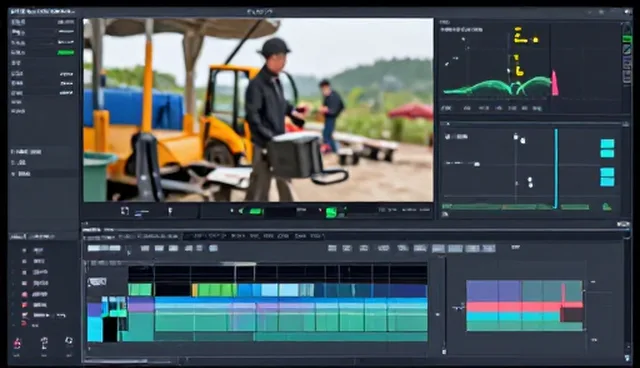
Task: Toggle the upper cyan square in the right graph panel
Action: [607, 148]
